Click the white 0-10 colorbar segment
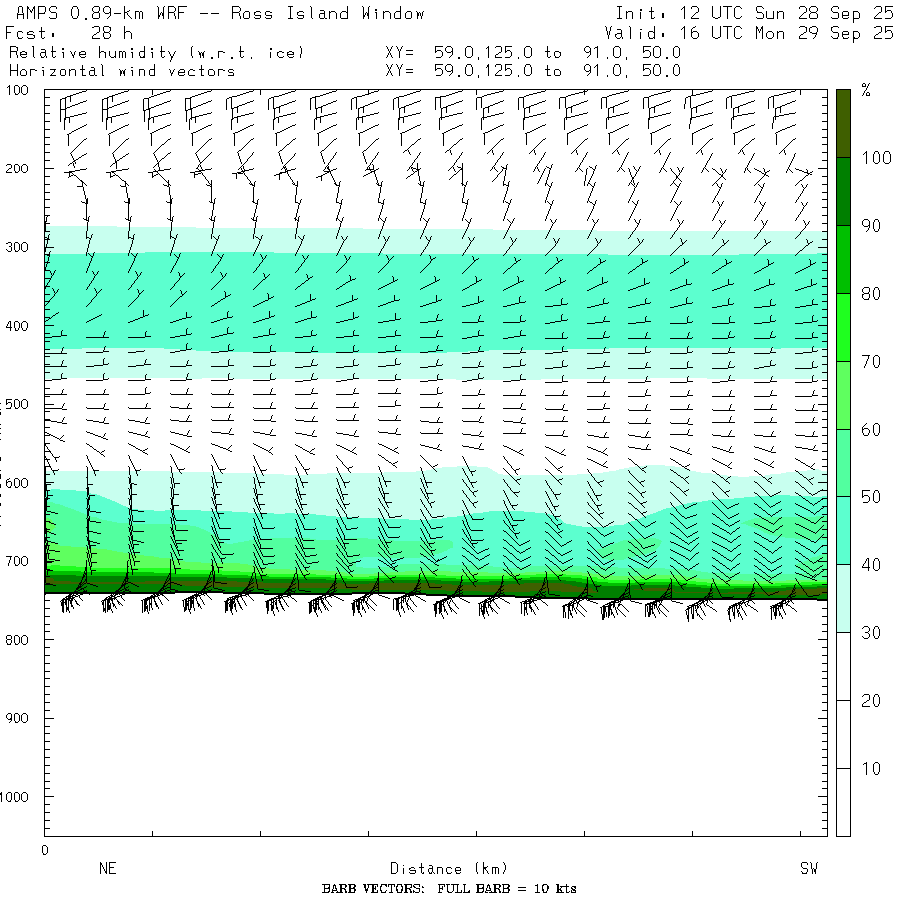 tap(843, 802)
